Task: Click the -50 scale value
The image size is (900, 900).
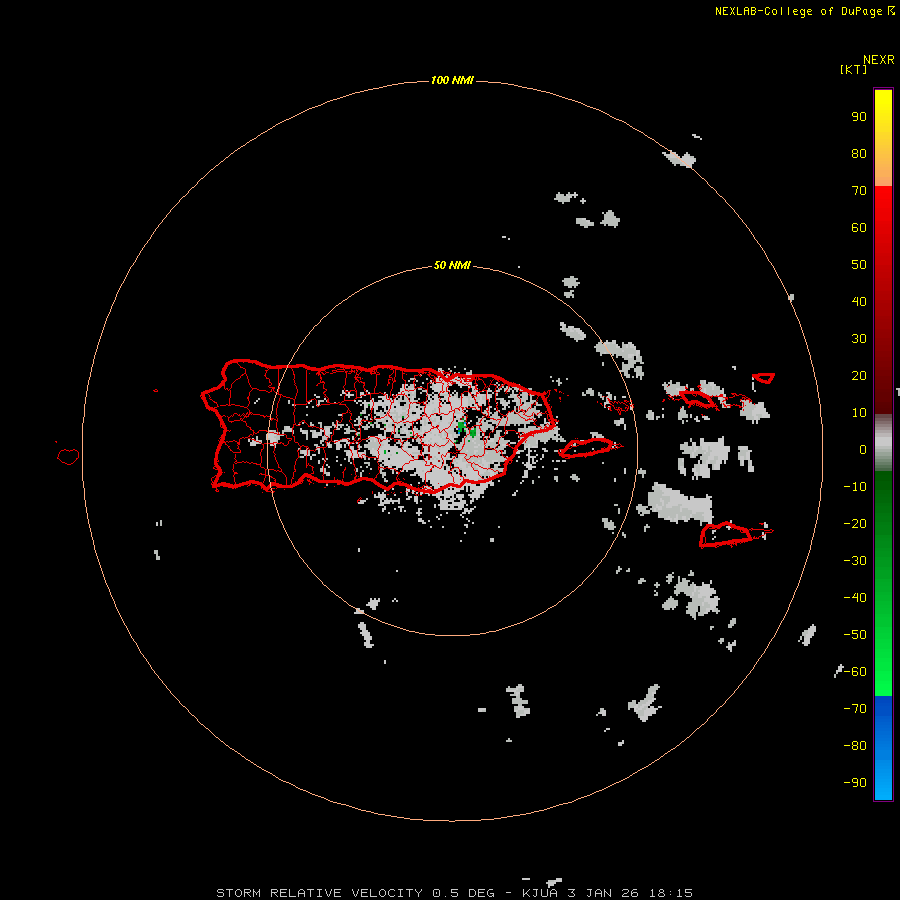Action: pyautogui.click(x=855, y=635)
